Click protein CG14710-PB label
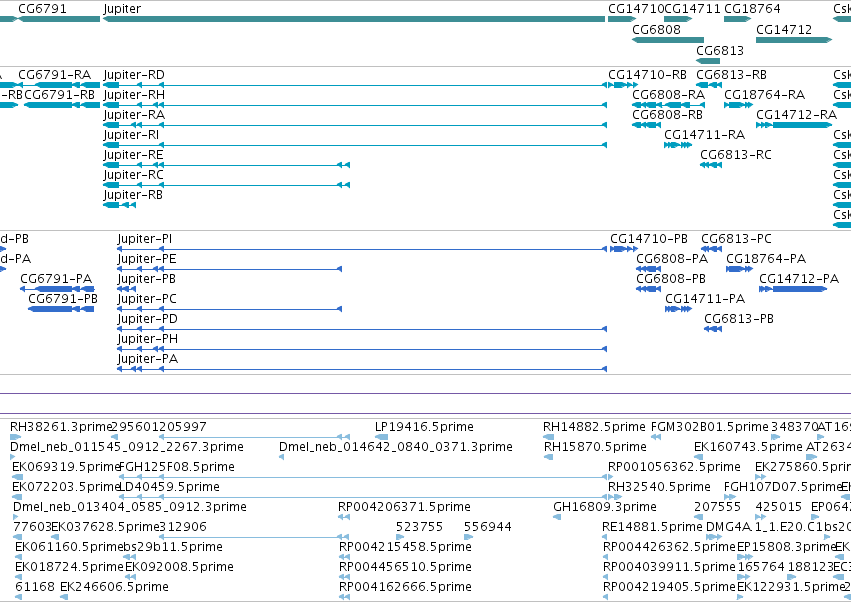The width and height of the screenshot is (851, 602). [x=649, y=239]
